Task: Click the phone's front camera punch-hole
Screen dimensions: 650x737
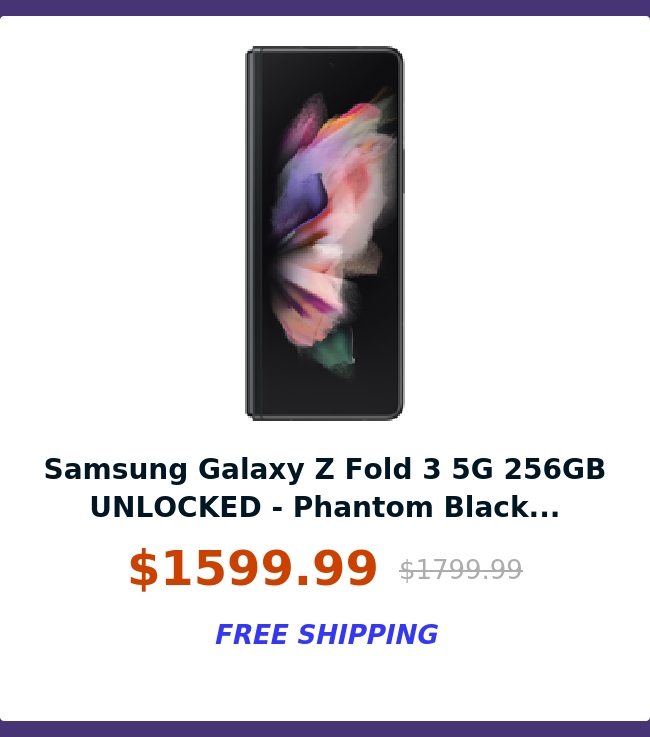Action: [x=331, y=65]
